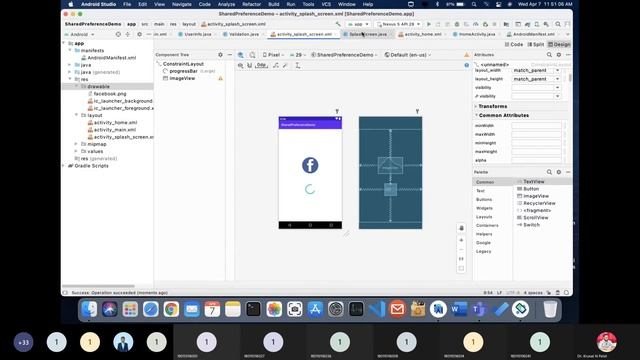Select the Buttons palette category
The height and width of the screenshot is (360, 640).
coord(484,200)
